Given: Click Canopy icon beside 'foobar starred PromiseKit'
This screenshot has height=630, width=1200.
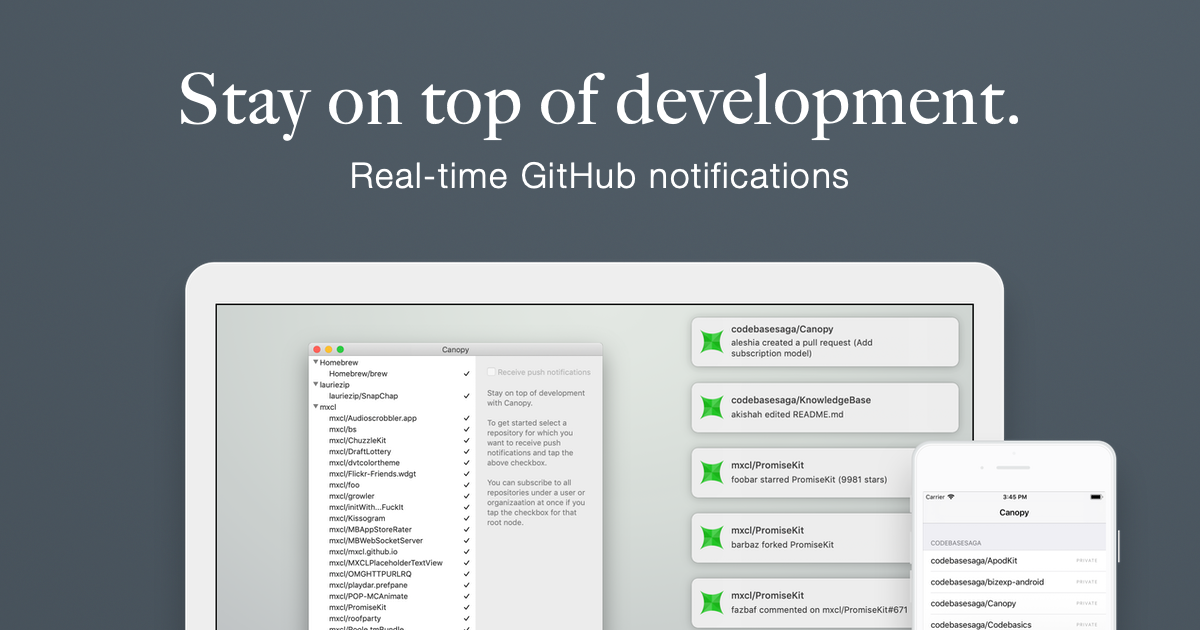Looking at the screenshot, I should pyautogui.click(x=711, y=472).
